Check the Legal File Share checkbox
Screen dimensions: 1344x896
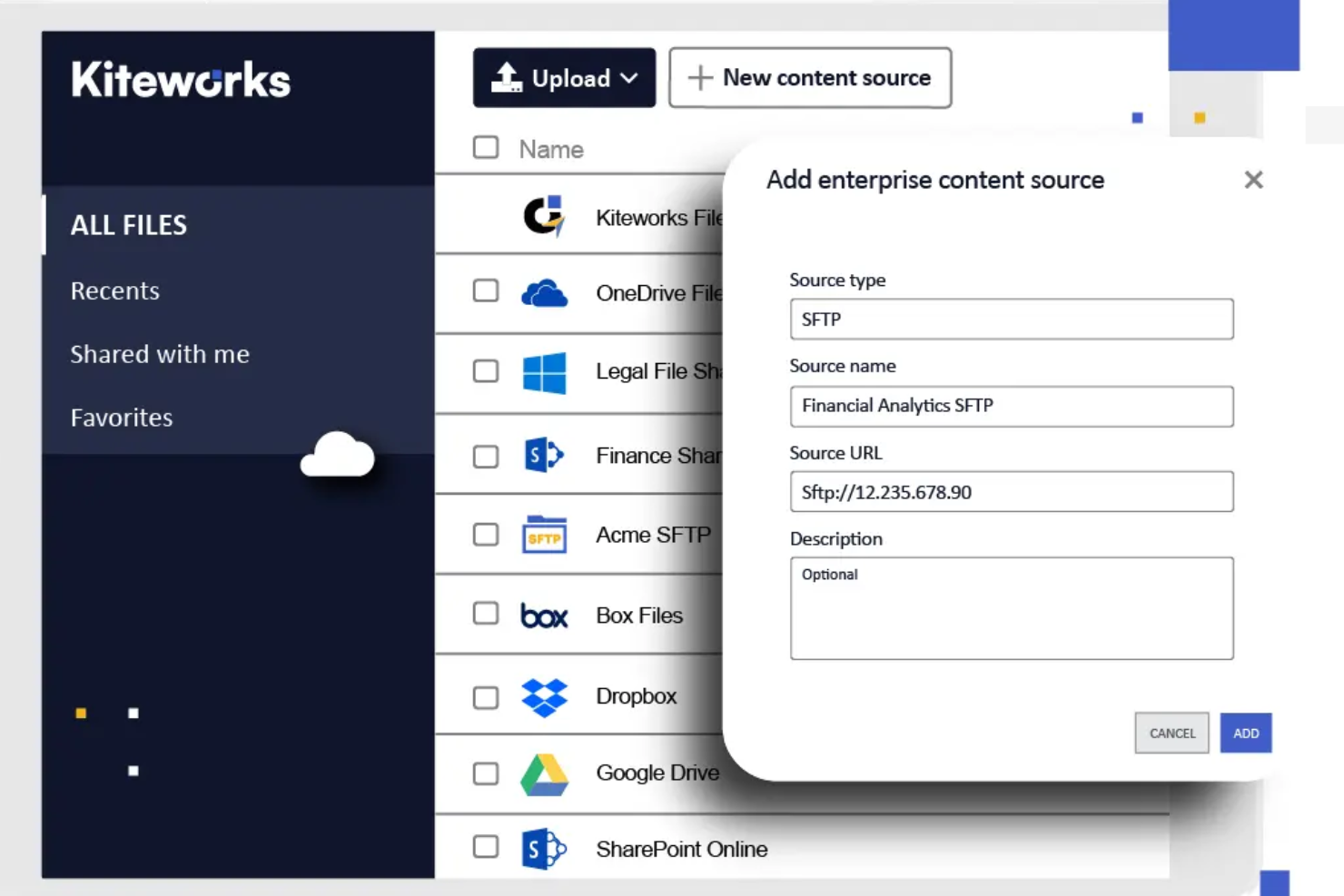pos(486,370)
